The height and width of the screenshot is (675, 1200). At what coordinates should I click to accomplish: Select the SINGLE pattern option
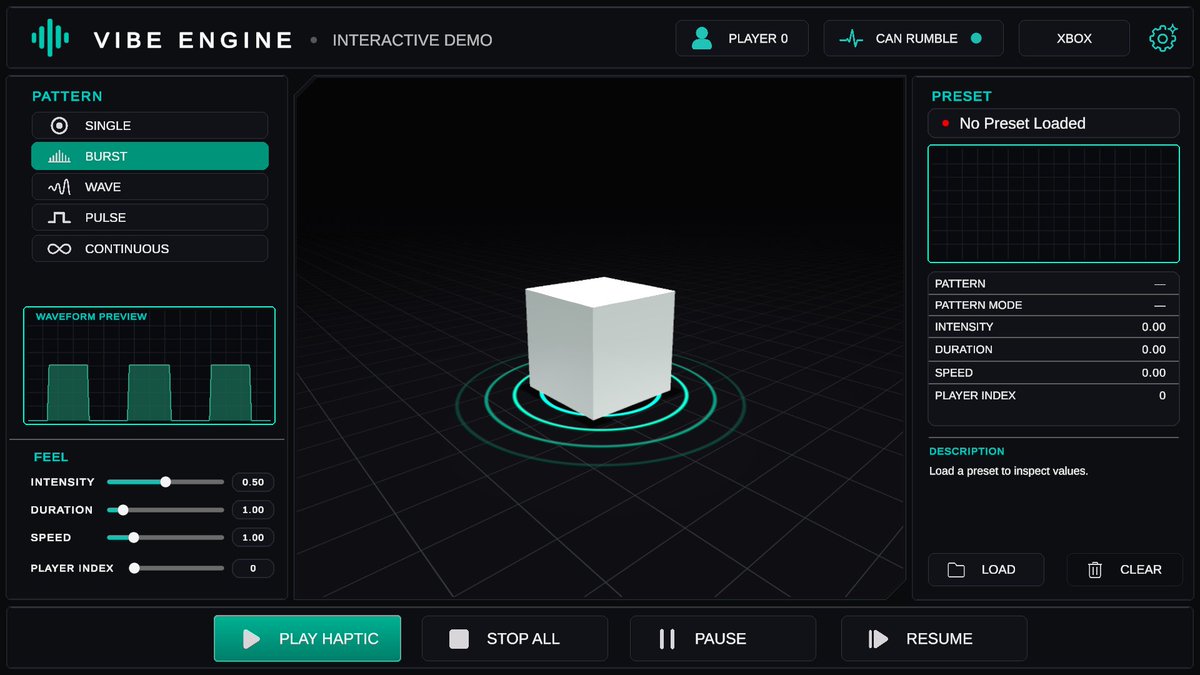150,126
